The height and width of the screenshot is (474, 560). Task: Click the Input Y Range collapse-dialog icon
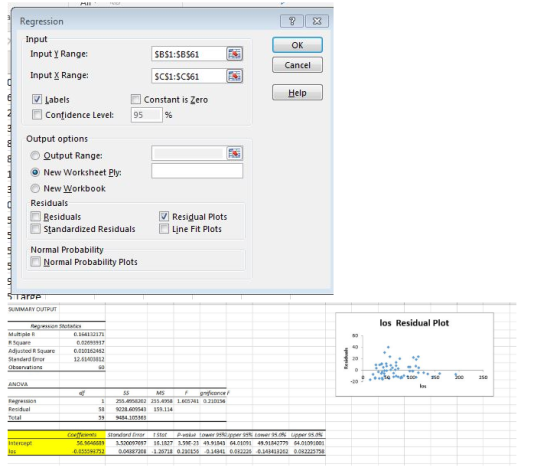tap(234, 54)
